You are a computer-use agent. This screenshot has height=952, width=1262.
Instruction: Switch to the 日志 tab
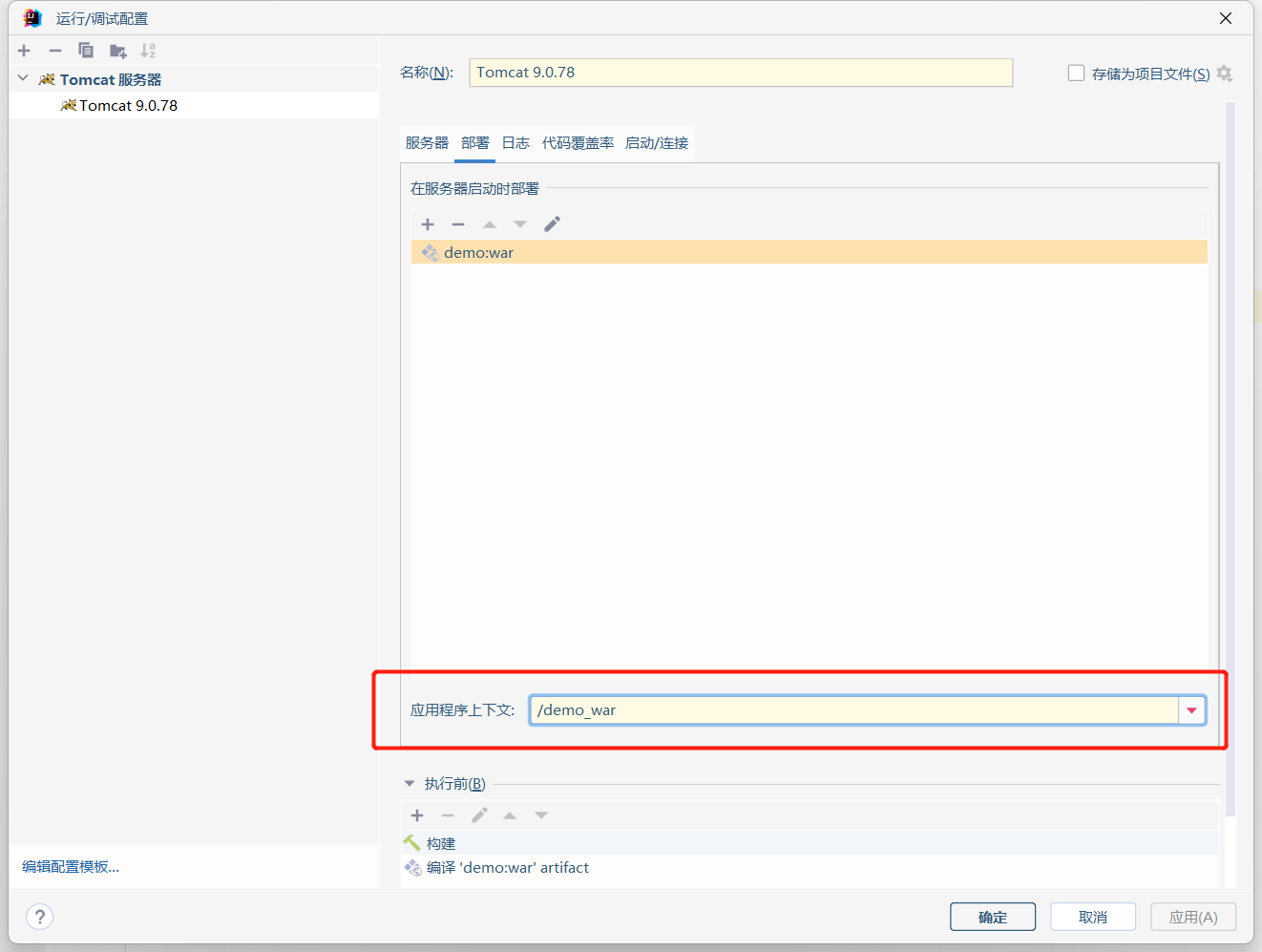tap(515, 142)
